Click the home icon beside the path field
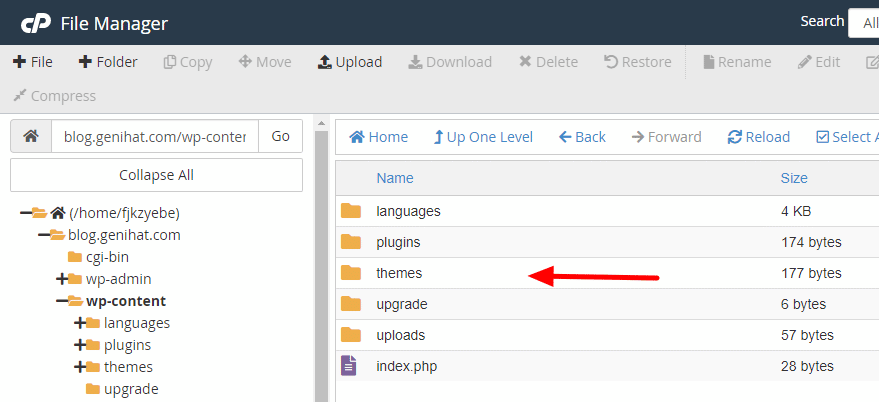The image size is (879, 402). tap(31, 136)
